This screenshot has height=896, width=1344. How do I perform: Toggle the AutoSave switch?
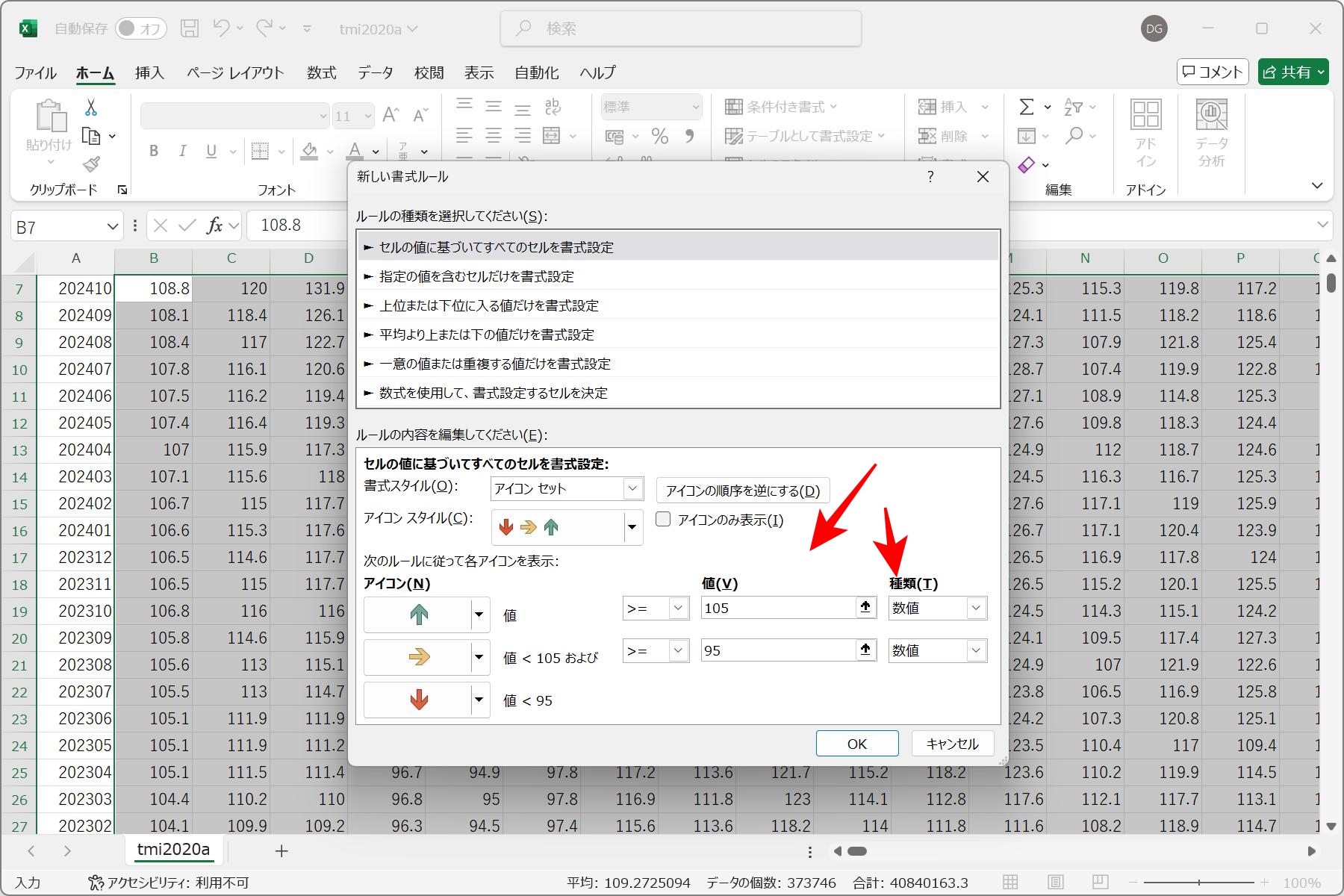[140, 28]
